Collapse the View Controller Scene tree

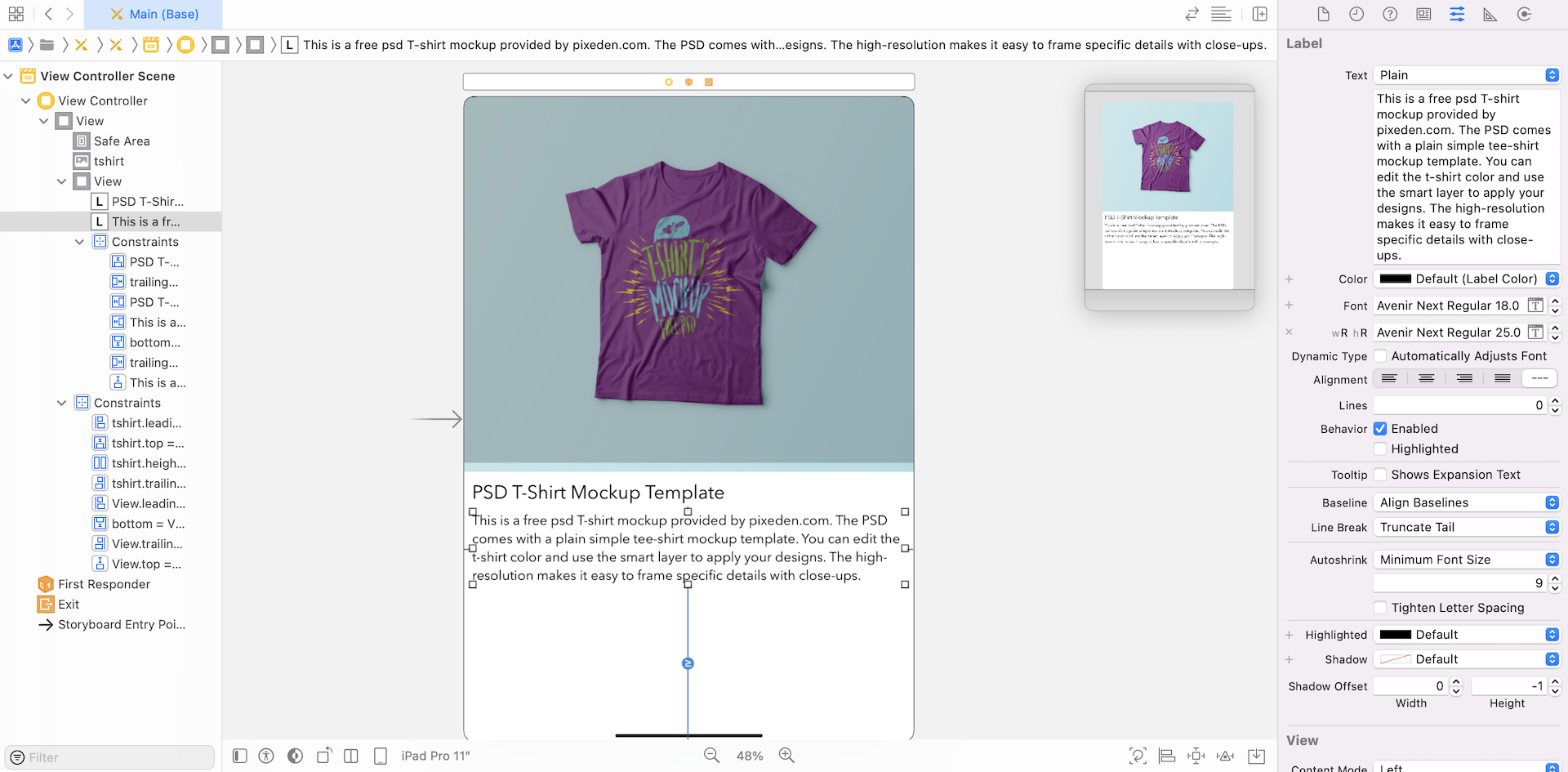(8, 76)
